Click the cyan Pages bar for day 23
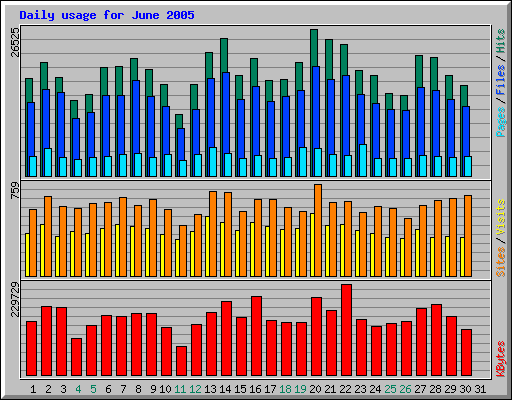 point(363,160)
